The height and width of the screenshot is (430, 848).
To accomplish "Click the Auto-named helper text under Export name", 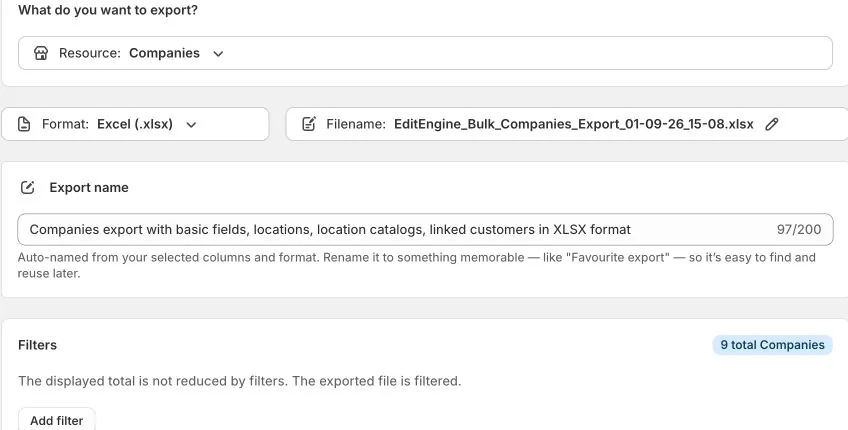I will click(416, 265).
